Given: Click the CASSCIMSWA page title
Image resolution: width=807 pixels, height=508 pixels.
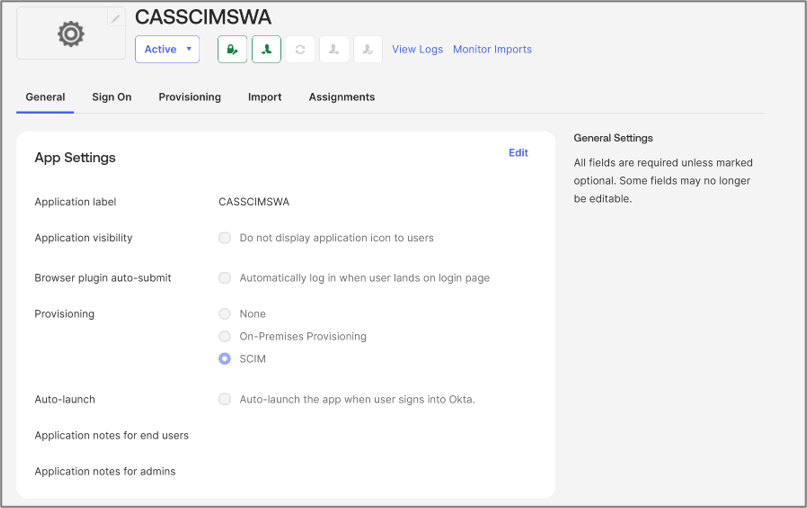Looking at the screenshot, I should (203, 17).
